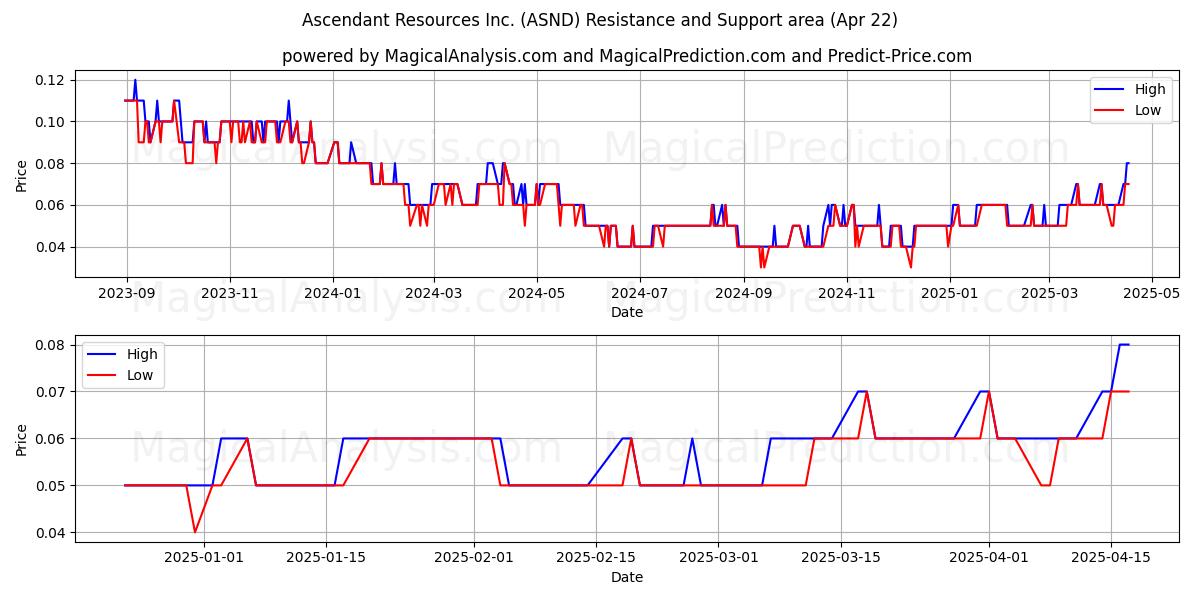Click the '2024-09' x-axis tick label
This screenshot has height=600, width=1200.
tap(744, 293)
